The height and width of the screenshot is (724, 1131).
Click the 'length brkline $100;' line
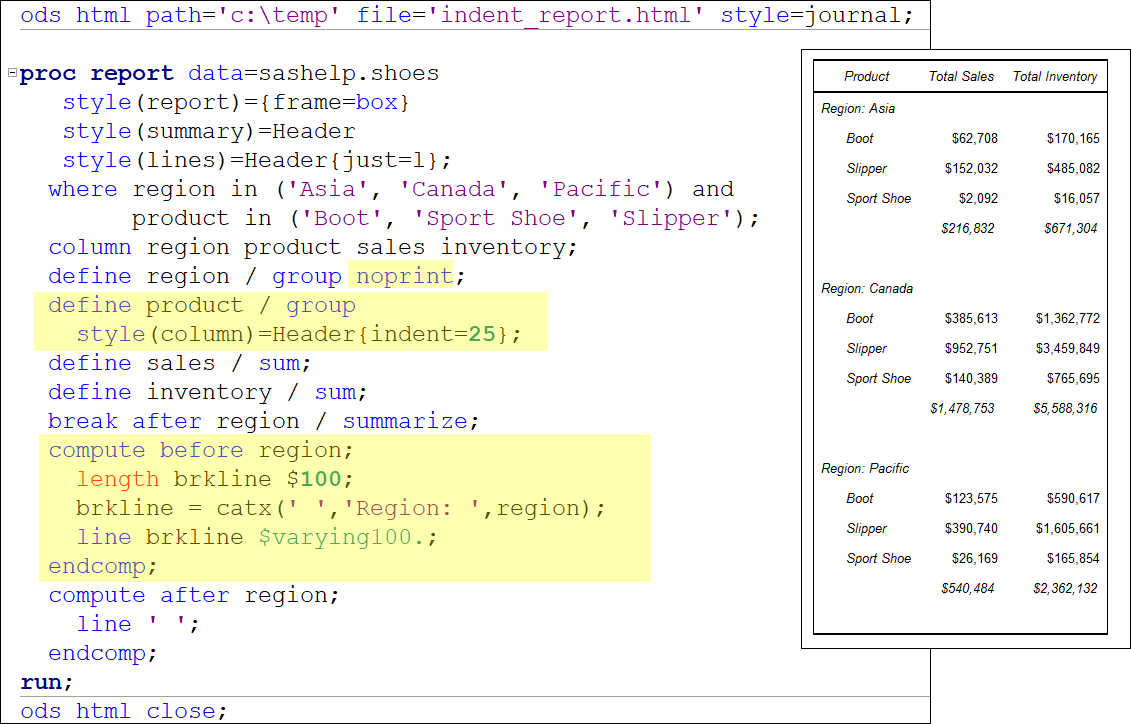pos(215,479)
